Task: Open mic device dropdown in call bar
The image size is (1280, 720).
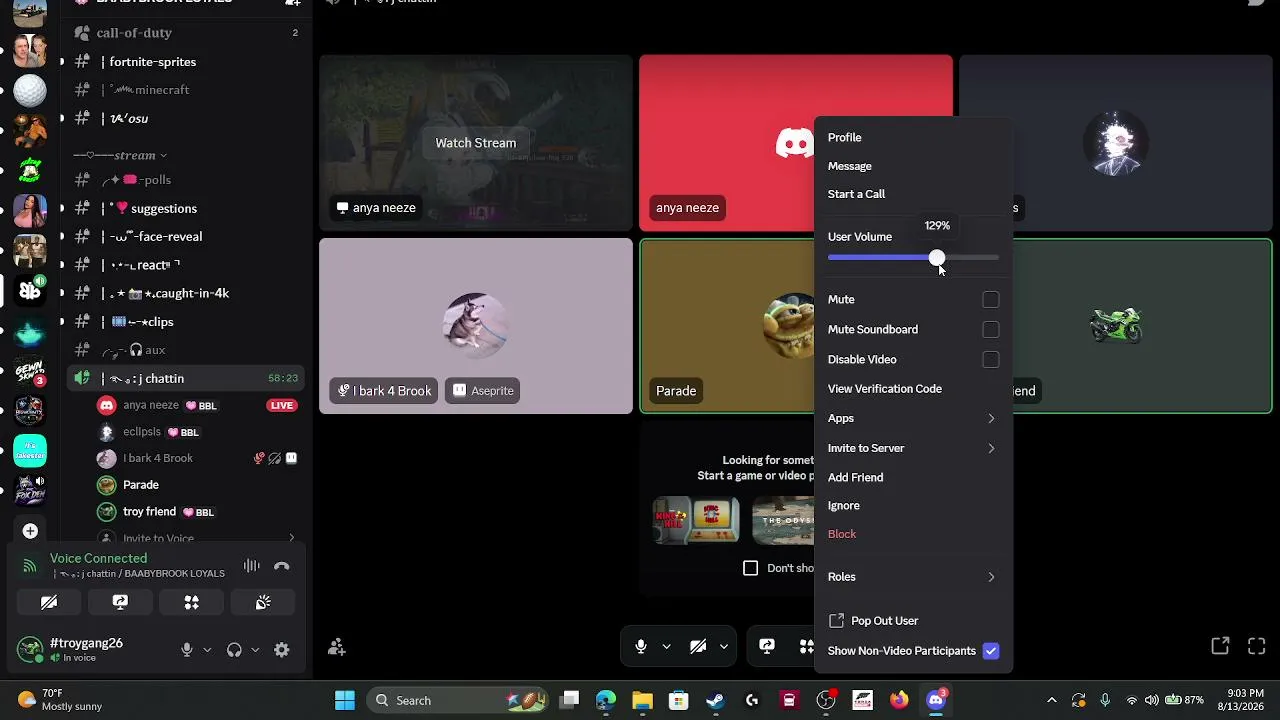Action: click(x=666, y=647)
